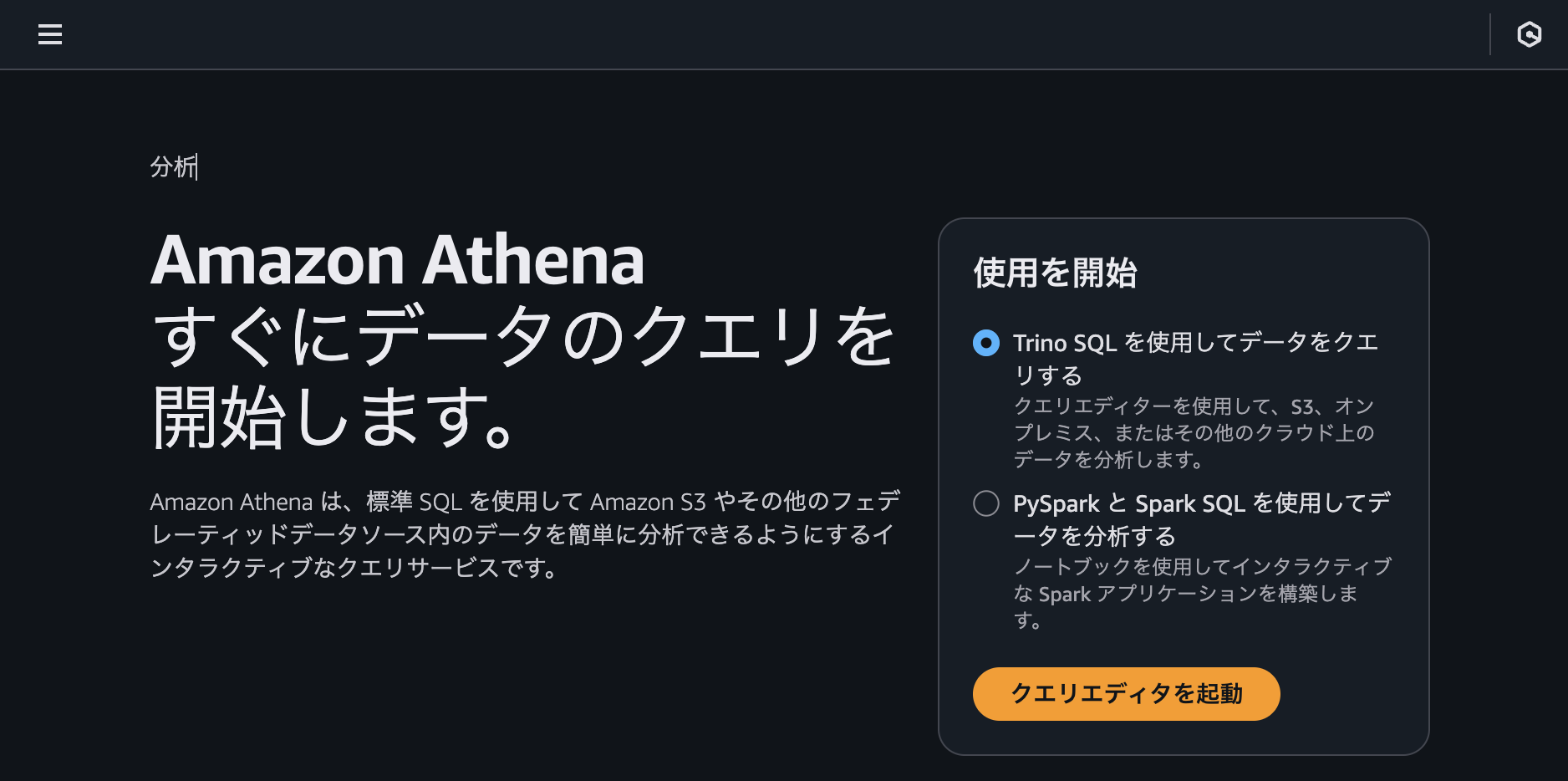Click the menu icon on the dark header
Viewport: 1568px width, 781px height.
pyautogui.click(x=50, y=34)
